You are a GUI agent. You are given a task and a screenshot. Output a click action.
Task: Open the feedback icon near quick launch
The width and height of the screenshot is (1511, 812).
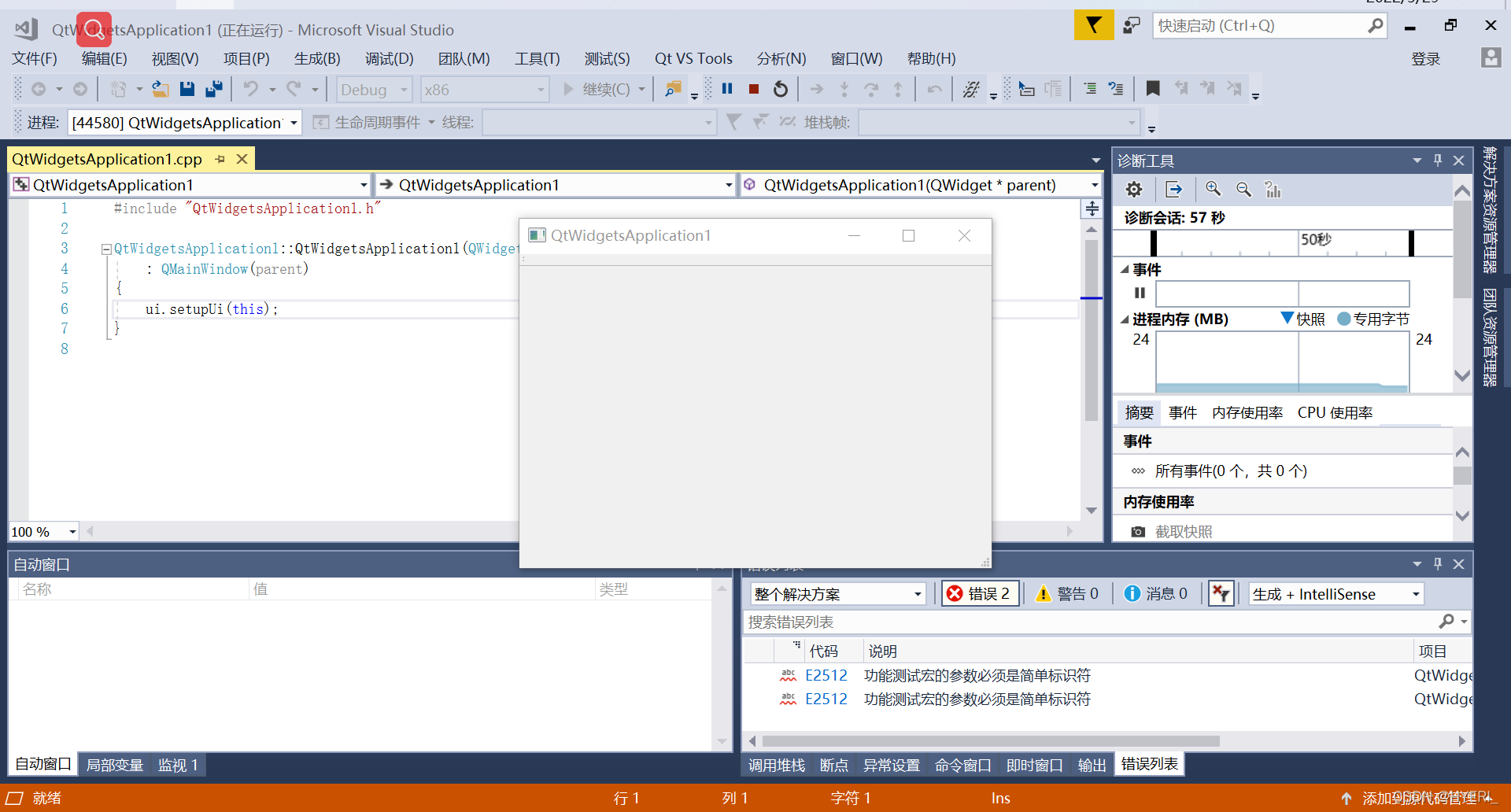(x=1132, y=25)
